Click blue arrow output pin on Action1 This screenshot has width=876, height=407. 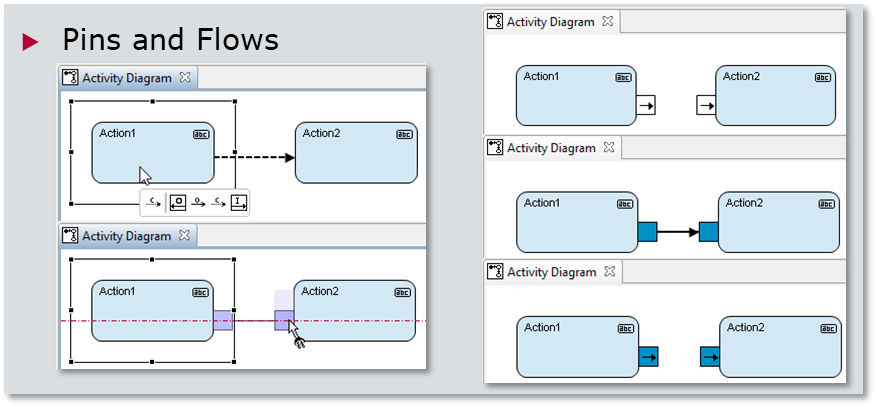click(648, 355)
